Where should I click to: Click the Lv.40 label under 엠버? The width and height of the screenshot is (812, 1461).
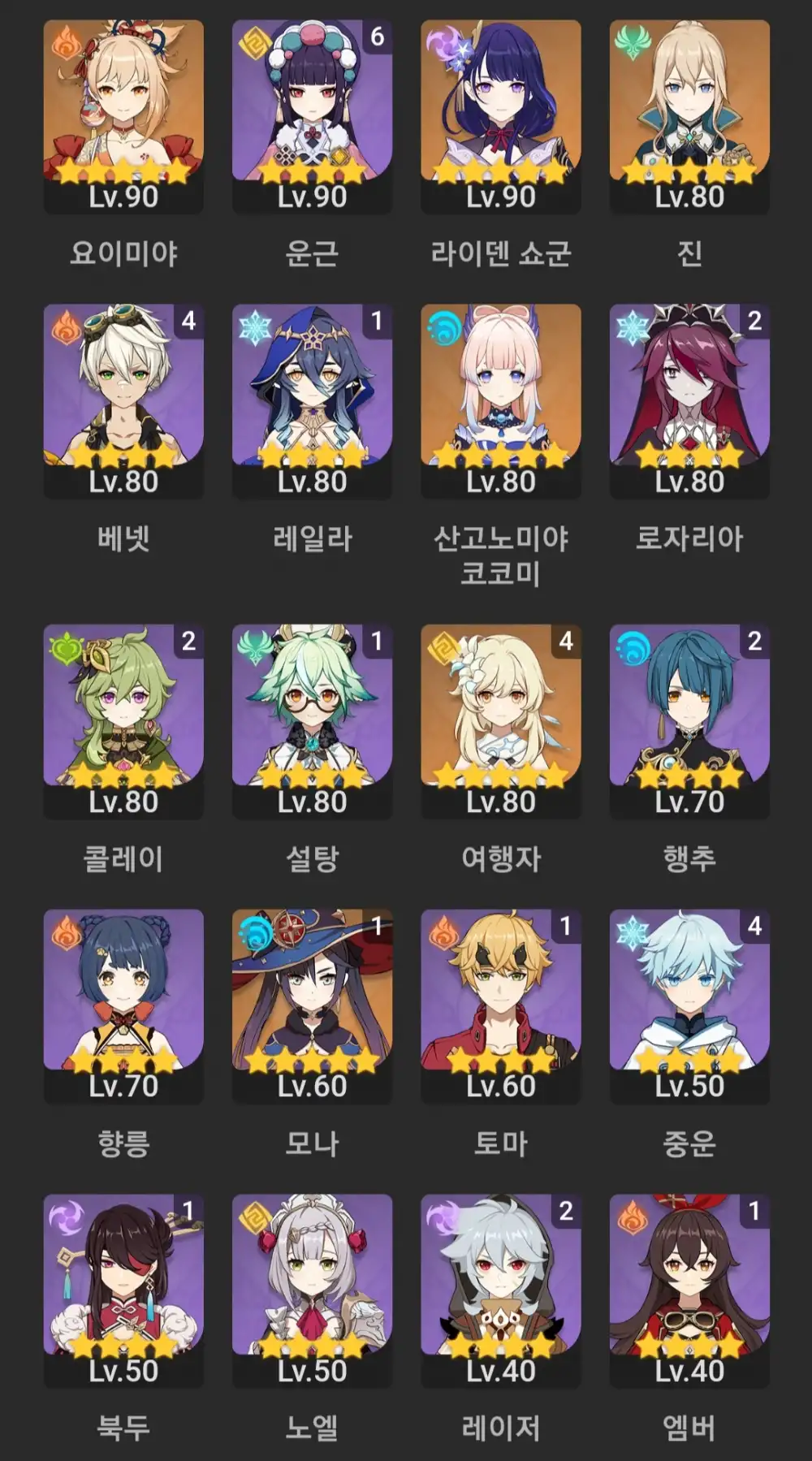689,1371
